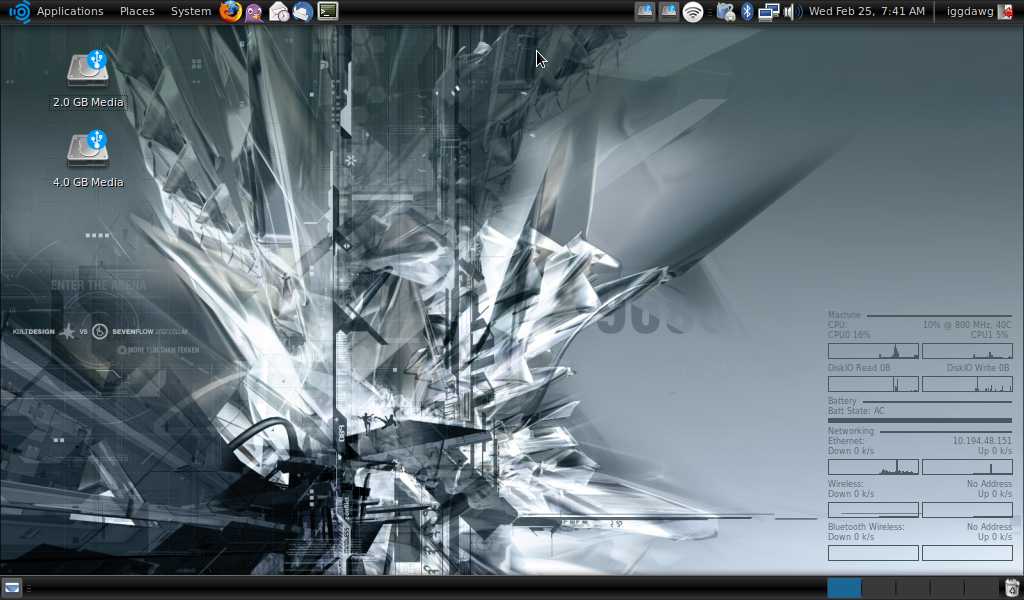Image resolution: width=1024 pixels, height=600 pixels.
Task: Open the Places menu
Action: point(137,11)
